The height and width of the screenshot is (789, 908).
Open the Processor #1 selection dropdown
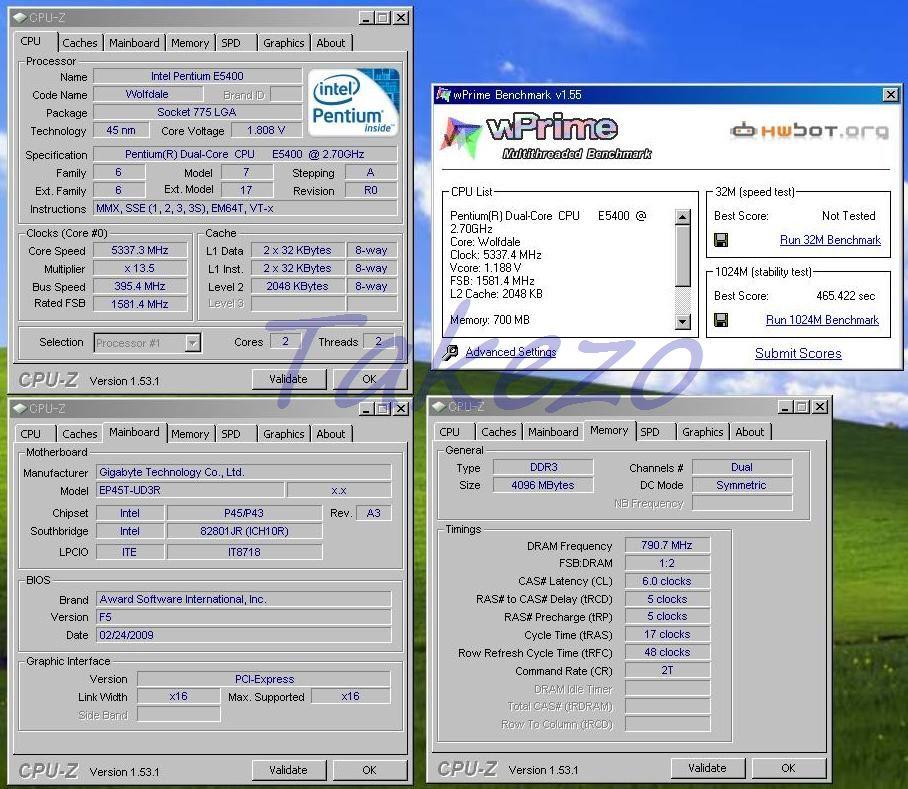tap(193, 343)
